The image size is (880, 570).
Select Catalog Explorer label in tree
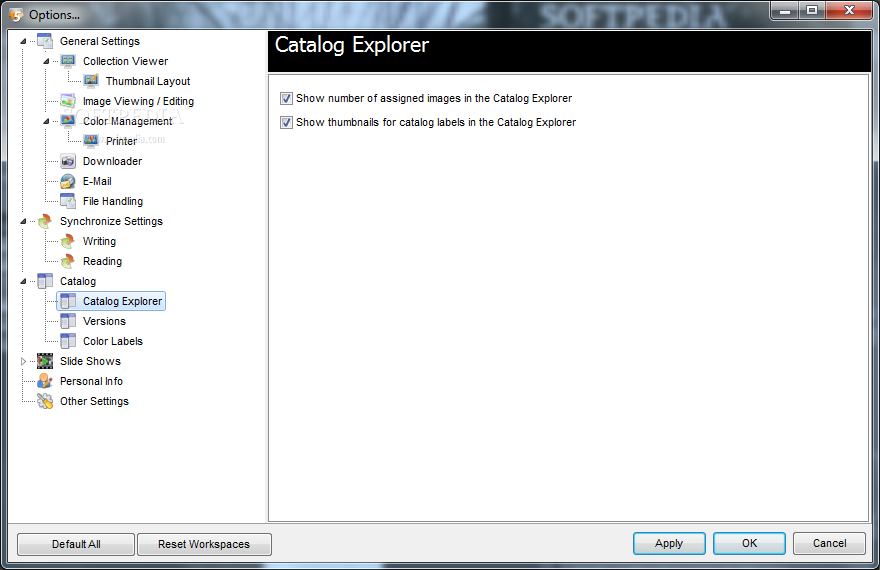122,301
